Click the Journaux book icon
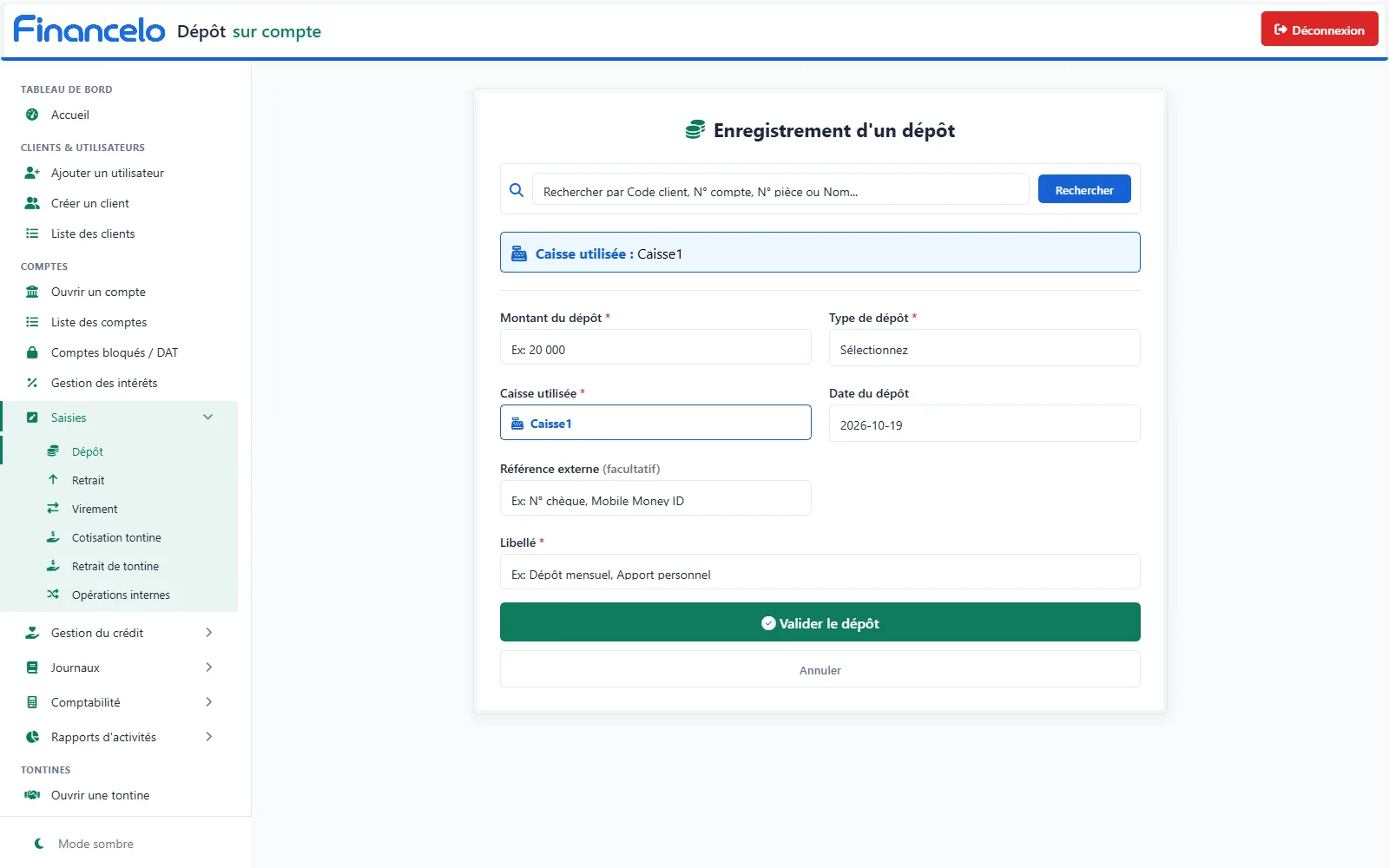The image size is (1389, 868). [x=32, y=667]
